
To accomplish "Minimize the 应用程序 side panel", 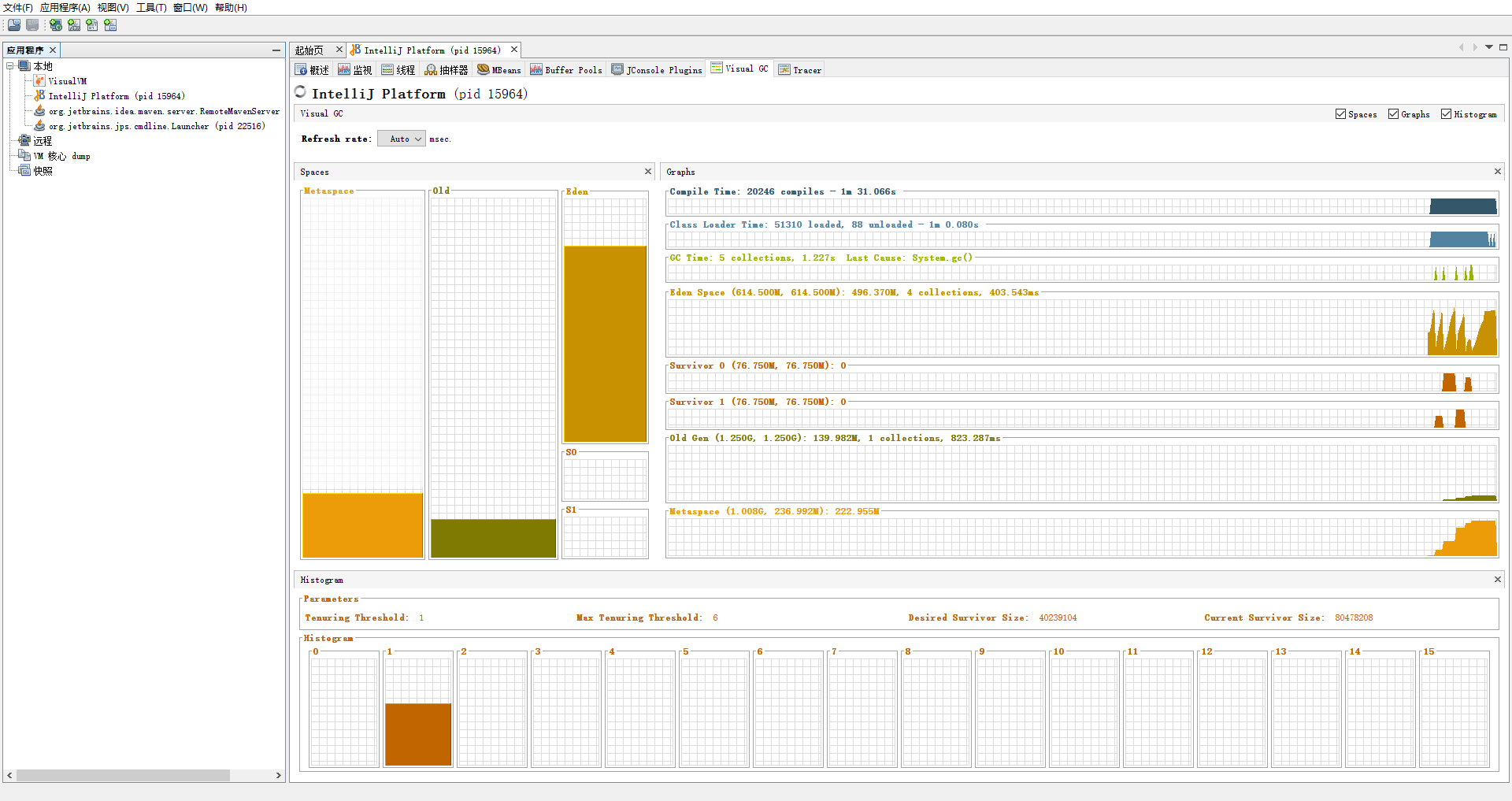I will (x=276, y=50).
